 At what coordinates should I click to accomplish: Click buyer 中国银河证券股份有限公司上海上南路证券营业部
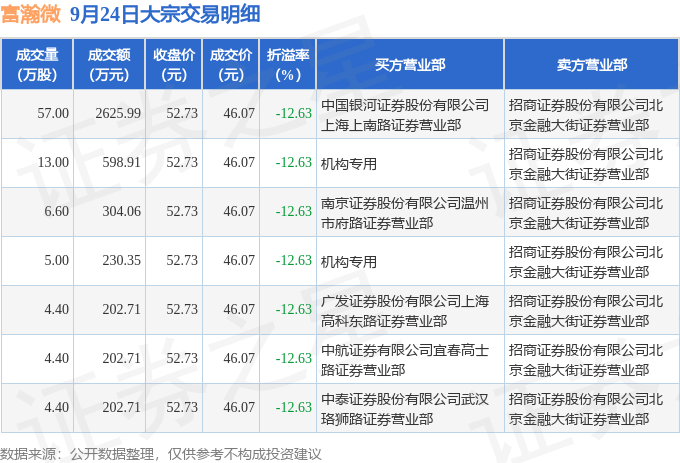[405, 115]
